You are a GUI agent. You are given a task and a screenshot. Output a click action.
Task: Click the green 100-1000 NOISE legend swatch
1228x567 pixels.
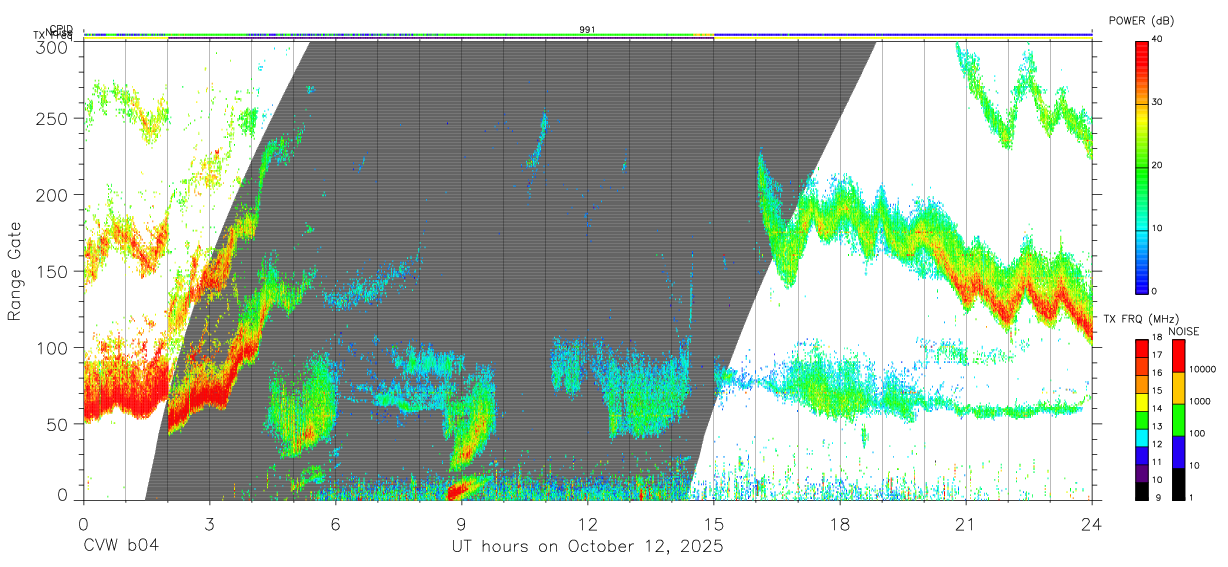tap(1177, 419)
